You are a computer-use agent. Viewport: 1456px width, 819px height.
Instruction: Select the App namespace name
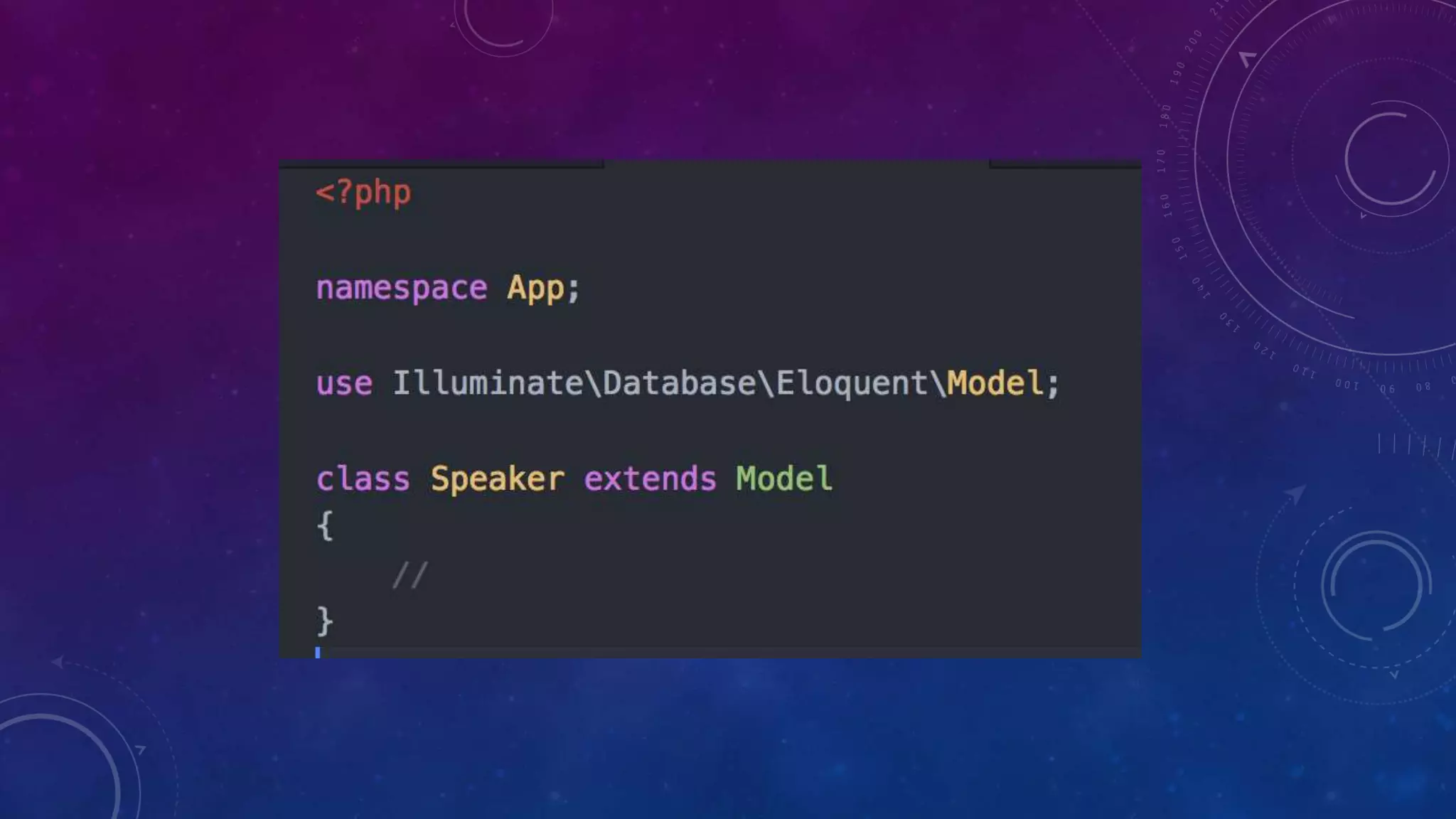click(x=535, y=288)
